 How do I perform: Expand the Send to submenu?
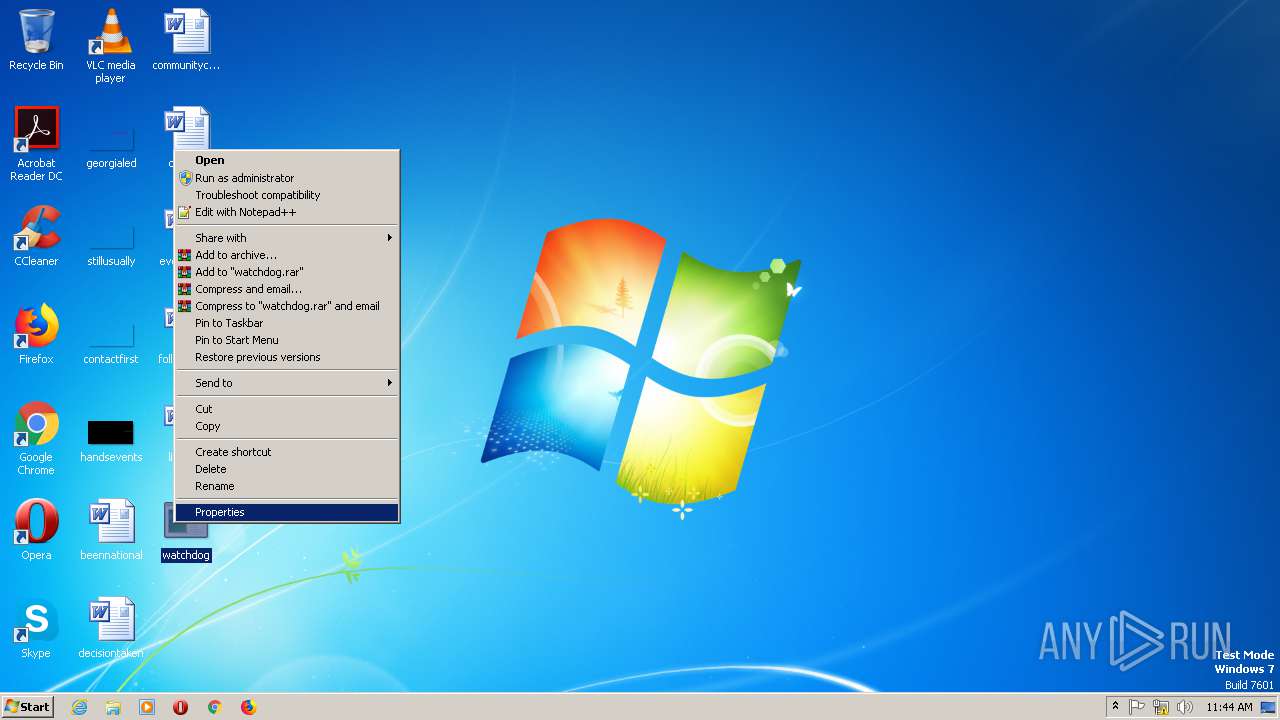coord(287,383)
